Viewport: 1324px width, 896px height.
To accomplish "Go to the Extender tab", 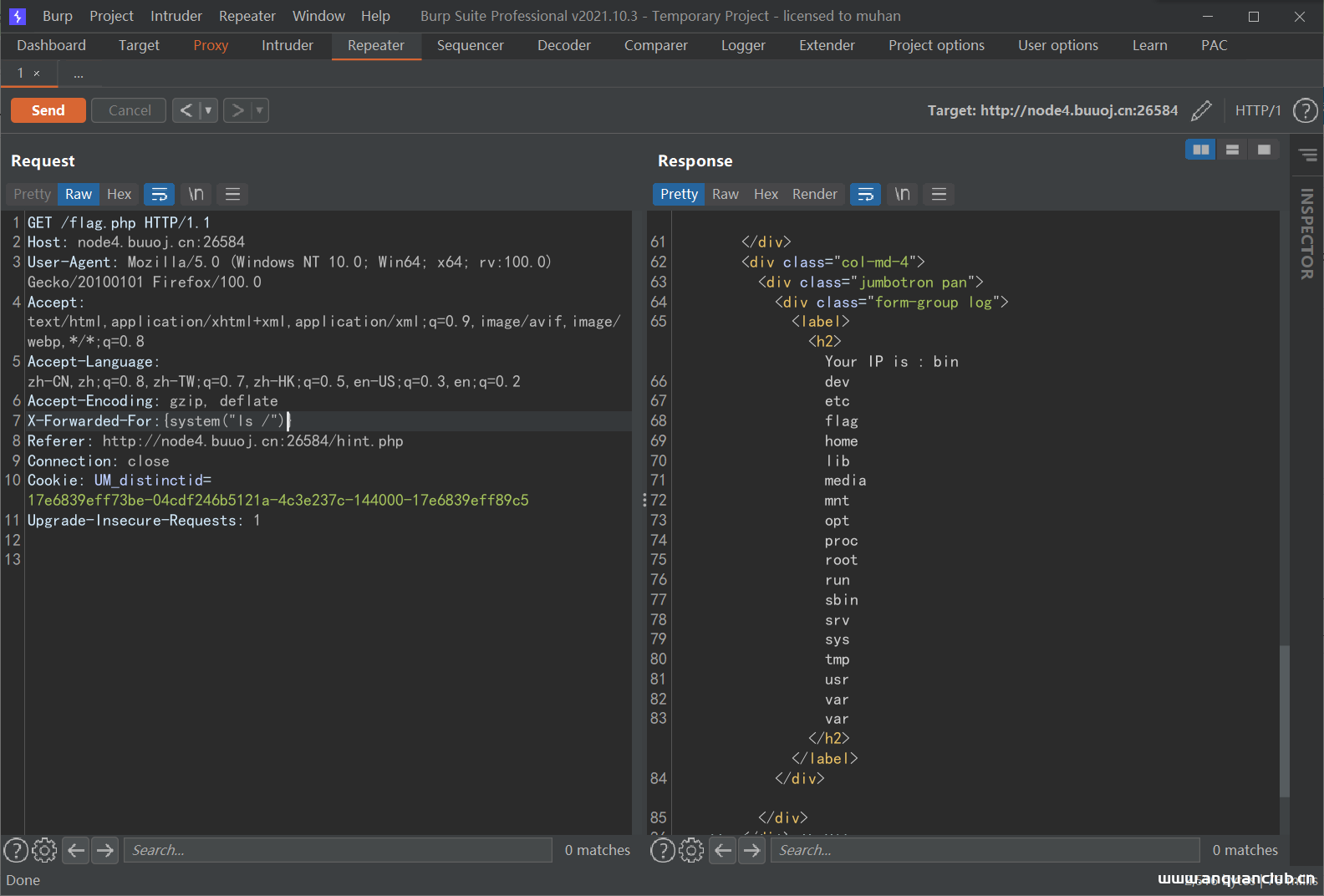I will click(x=827, y=45).
